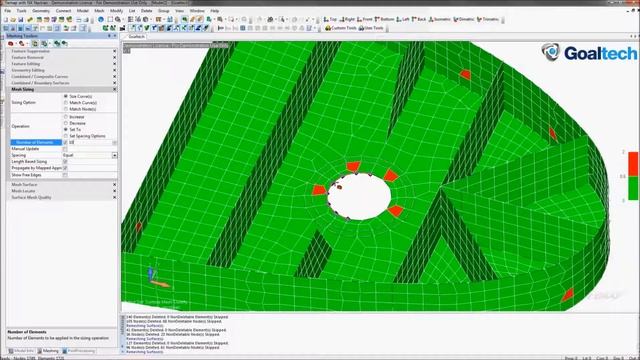640x360 pixels.
Task: Click the red toggle icon in Meshing Toolbox
Action: pos(11,43)
